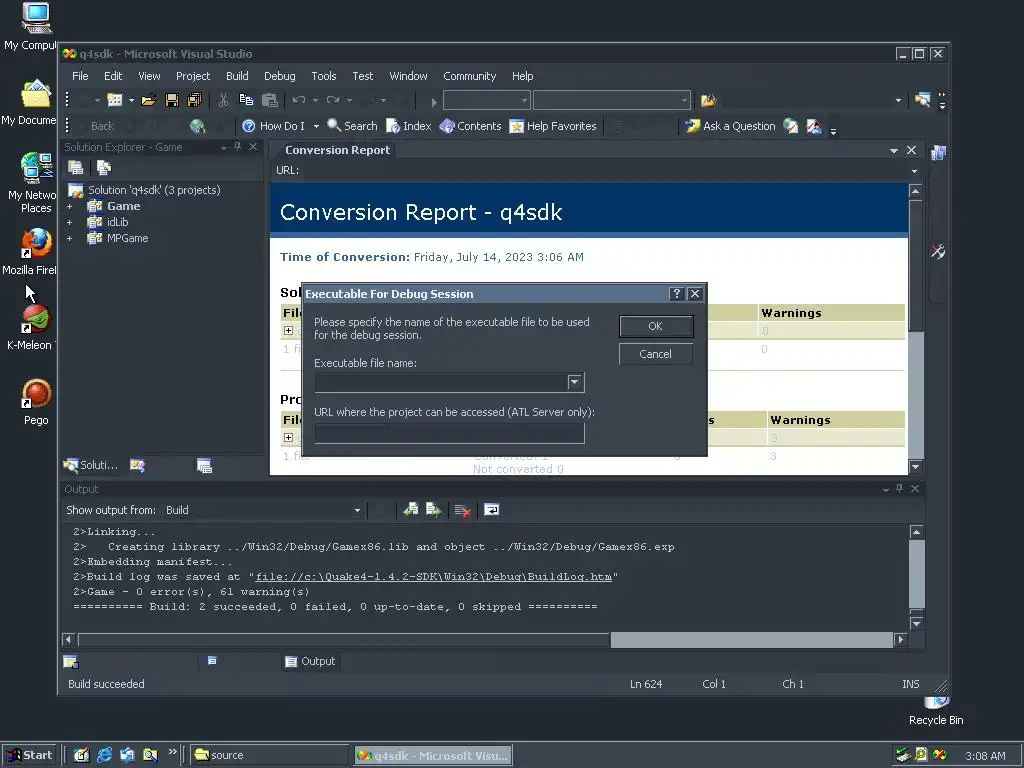Save the current file with the floppy icon

(x=172, y=100)
